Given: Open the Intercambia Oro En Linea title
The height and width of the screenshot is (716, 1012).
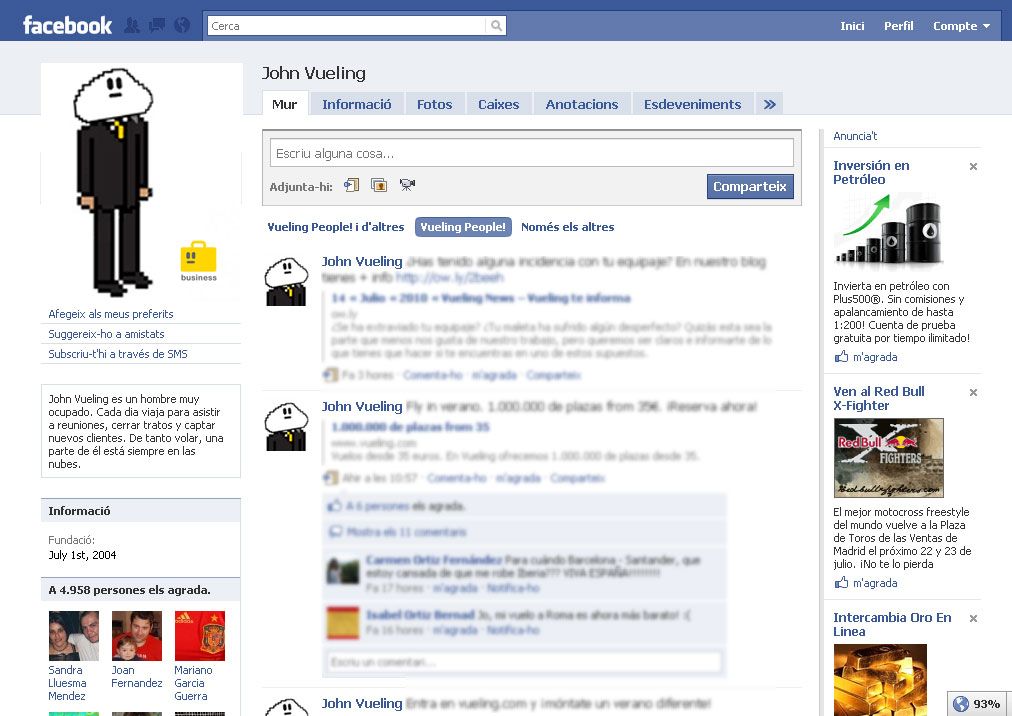Looking at the screenshot, I should pos(892,624).
